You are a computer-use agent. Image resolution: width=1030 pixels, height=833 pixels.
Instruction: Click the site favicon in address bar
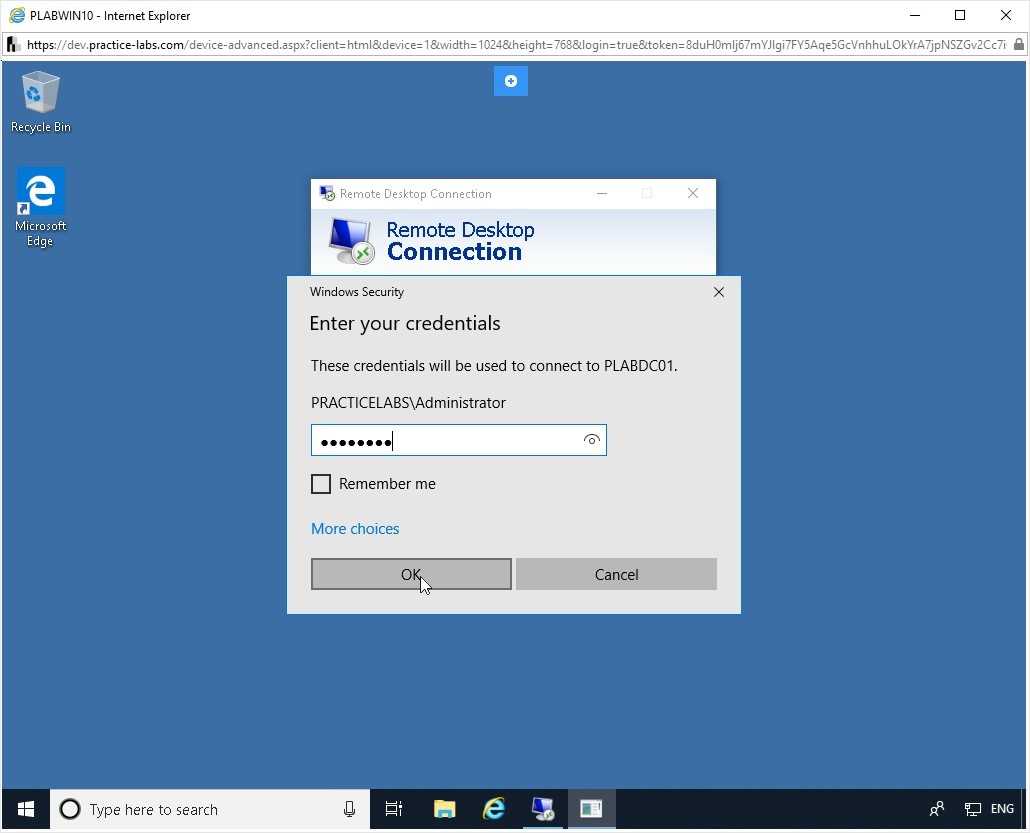pyautogui.click(x=12, y=45)
